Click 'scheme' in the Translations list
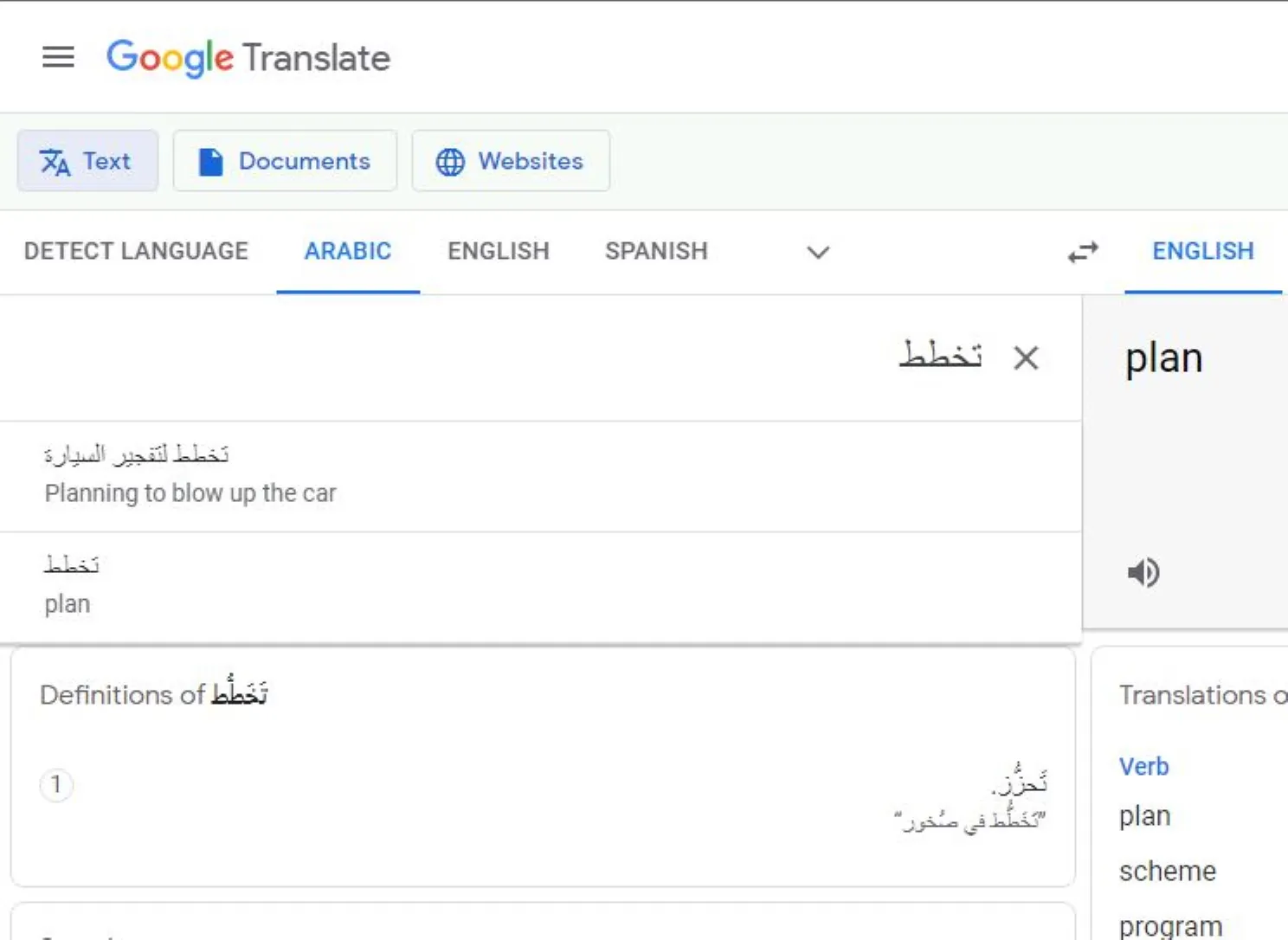Viewport: 1288px width, 940px height. click(x=1167, y=871)
